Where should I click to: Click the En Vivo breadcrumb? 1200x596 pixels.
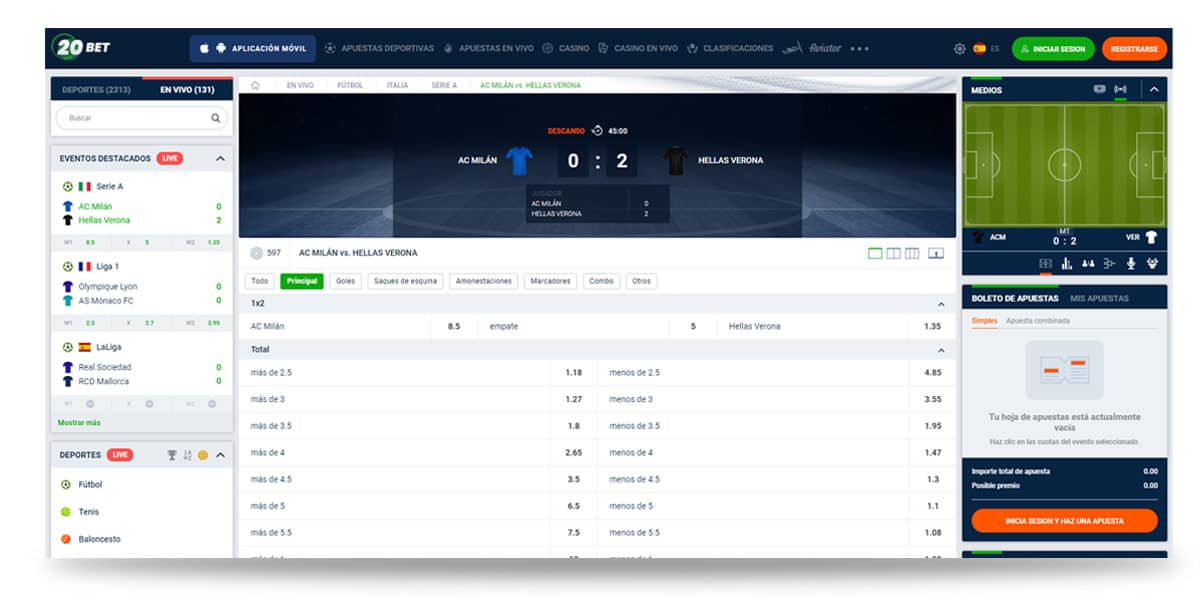click(300, 85)
